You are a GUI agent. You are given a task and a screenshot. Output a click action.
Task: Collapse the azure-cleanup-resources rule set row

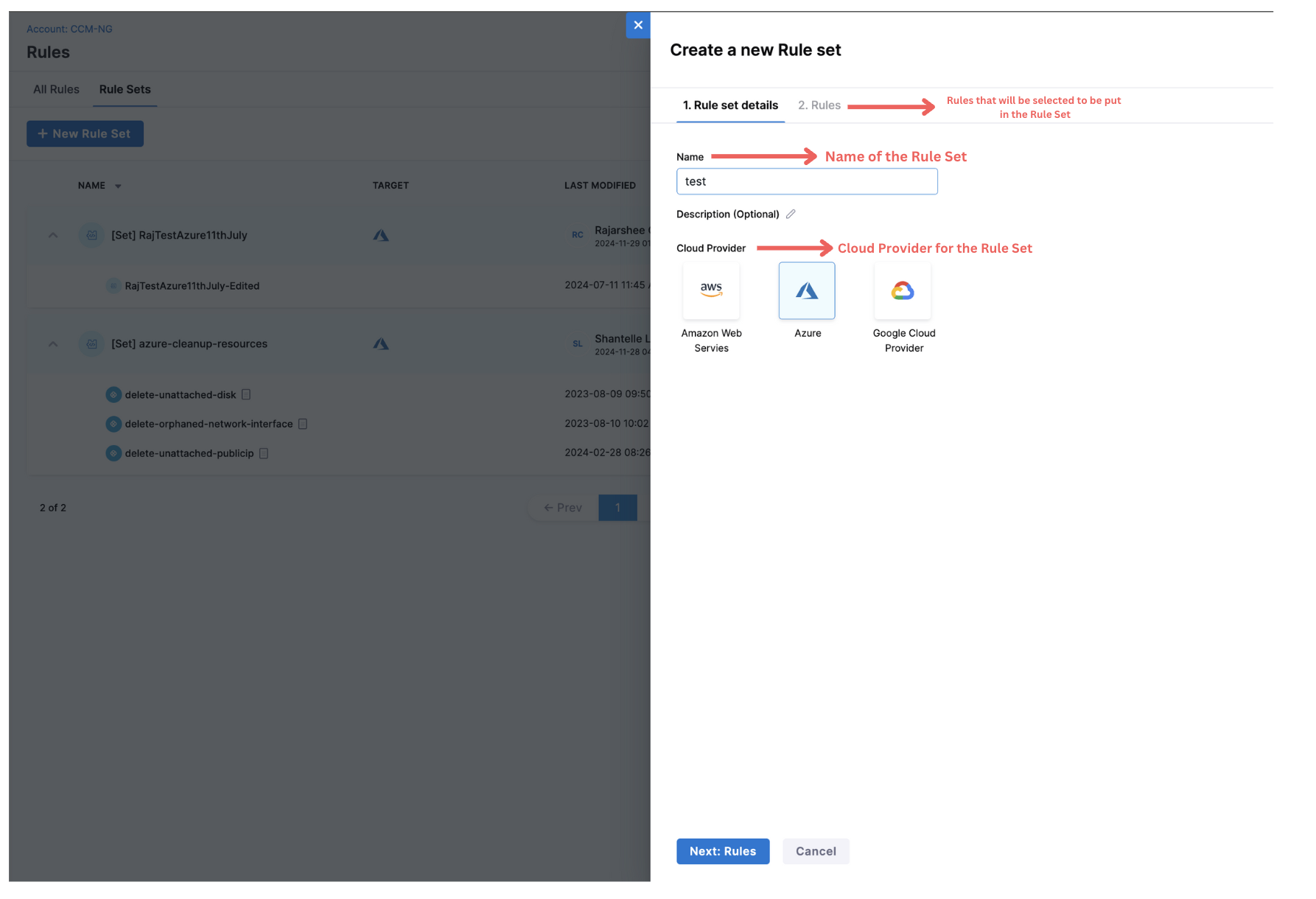point(53,343)
